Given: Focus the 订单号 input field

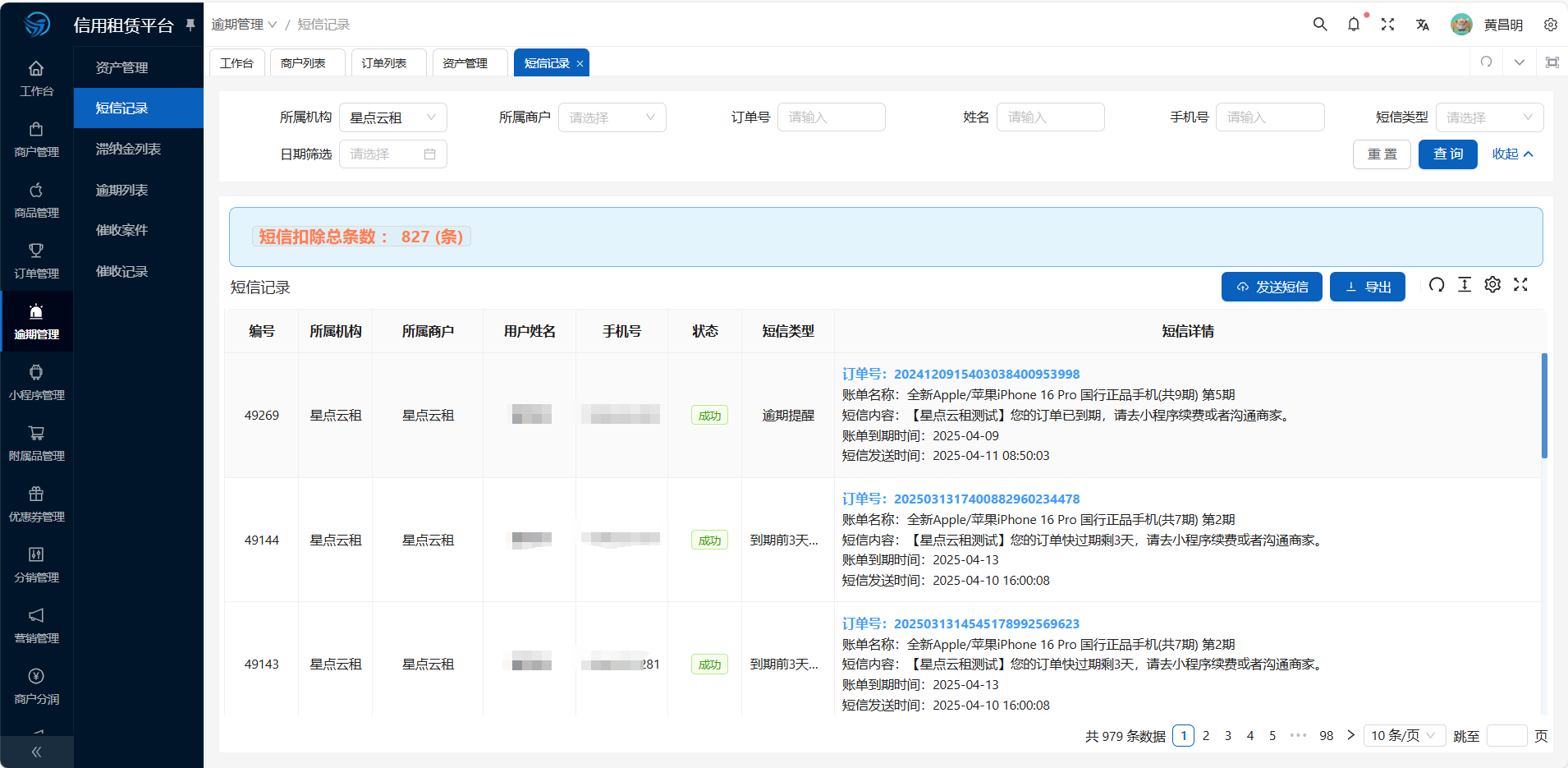Looking at the screenshot, I should [832, 117].
